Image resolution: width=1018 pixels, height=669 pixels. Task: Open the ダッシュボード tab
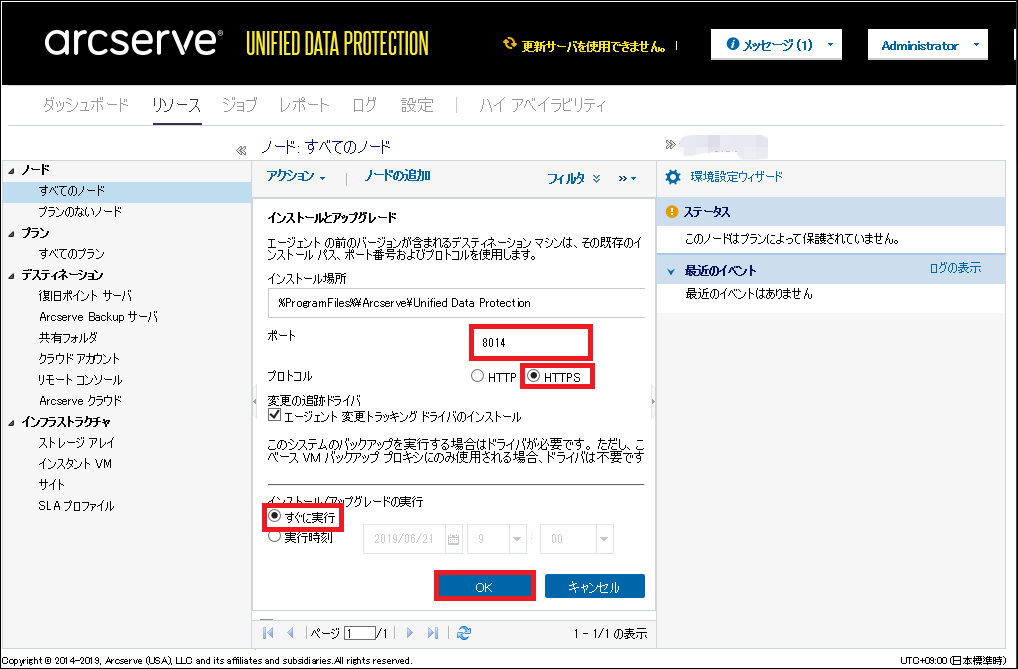[86, 105]
